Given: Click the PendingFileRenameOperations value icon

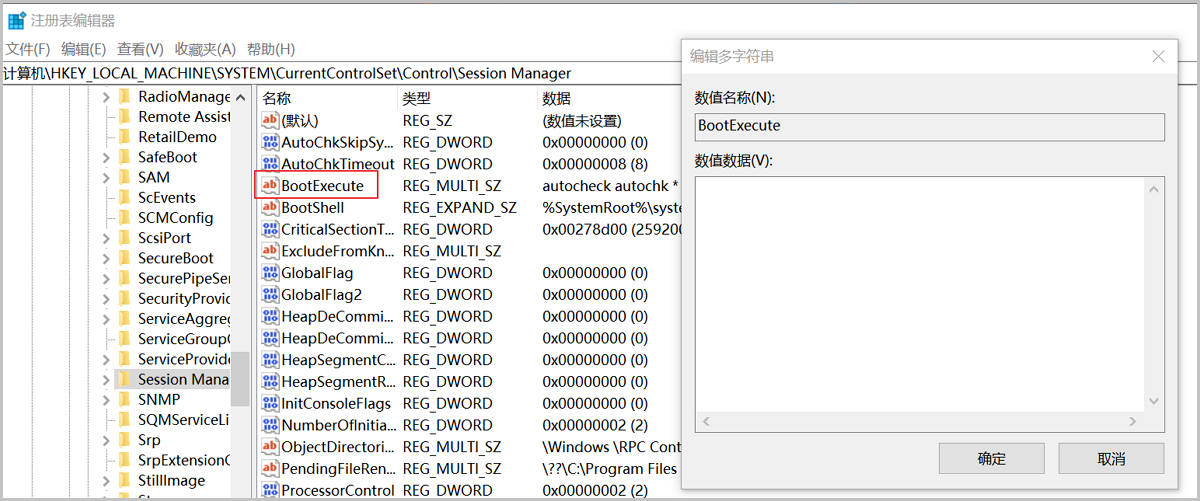Looking at the screenshot, I should point(270,469).
